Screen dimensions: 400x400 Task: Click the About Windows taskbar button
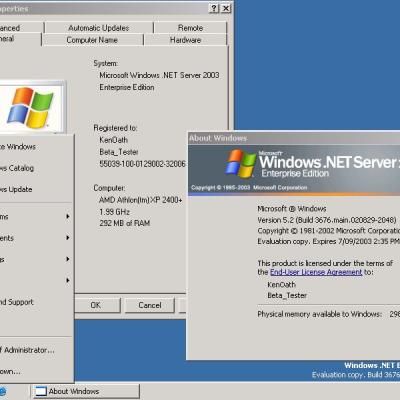86,391
